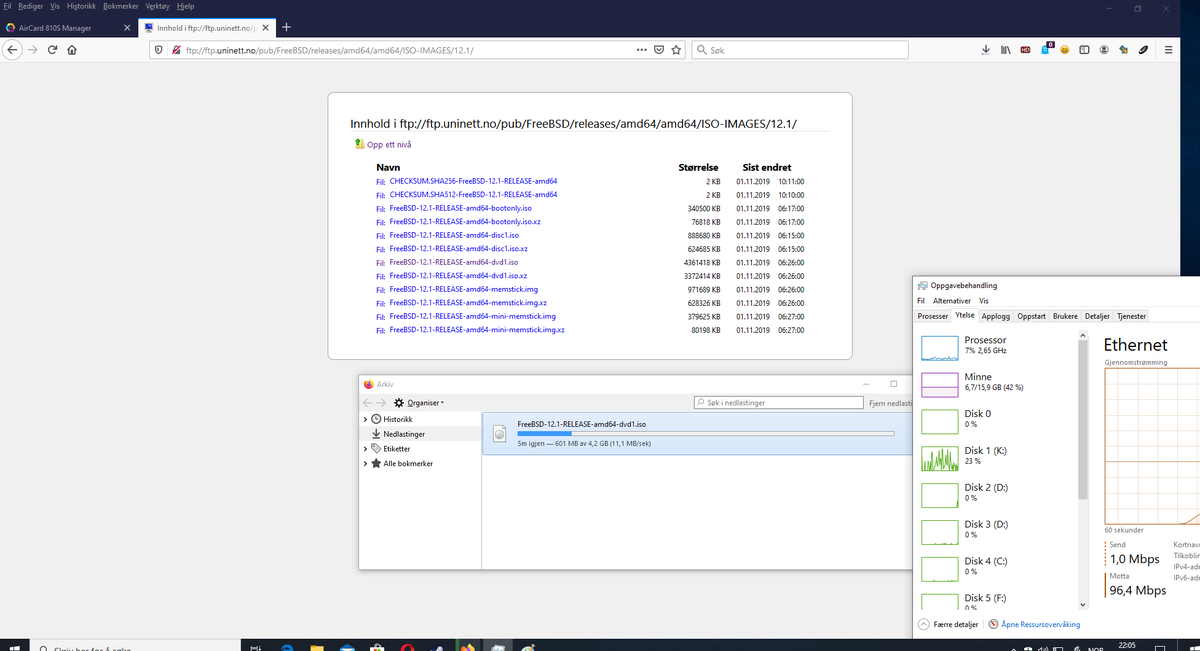1200x651 pixels.
Task: Open Firefox home page icon
Action: tap(71, 49)
